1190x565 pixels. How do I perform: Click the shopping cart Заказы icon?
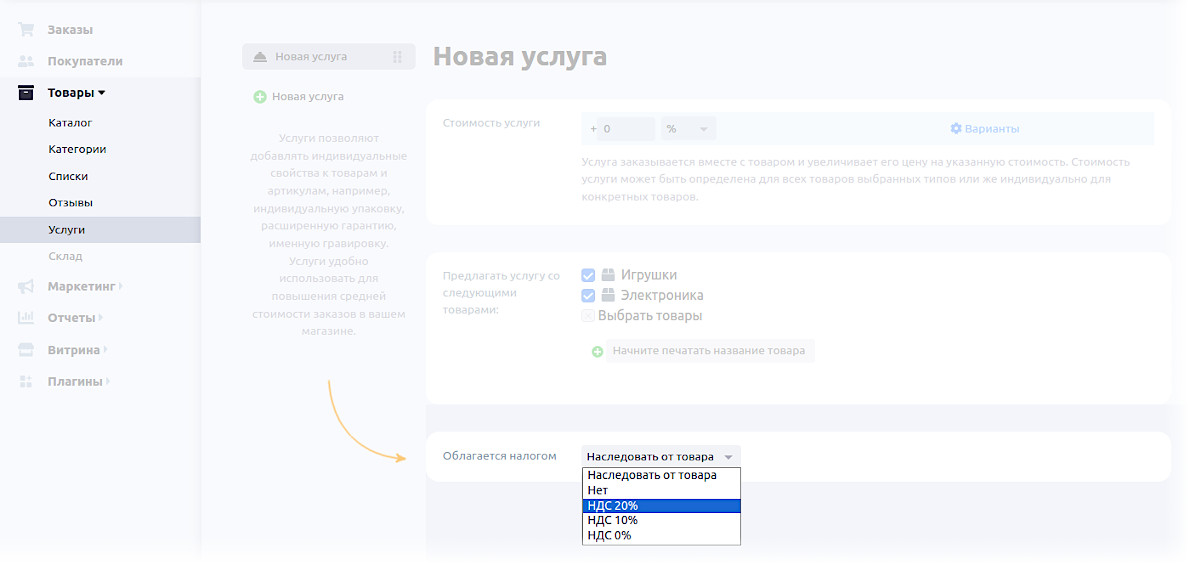point(26,30)
